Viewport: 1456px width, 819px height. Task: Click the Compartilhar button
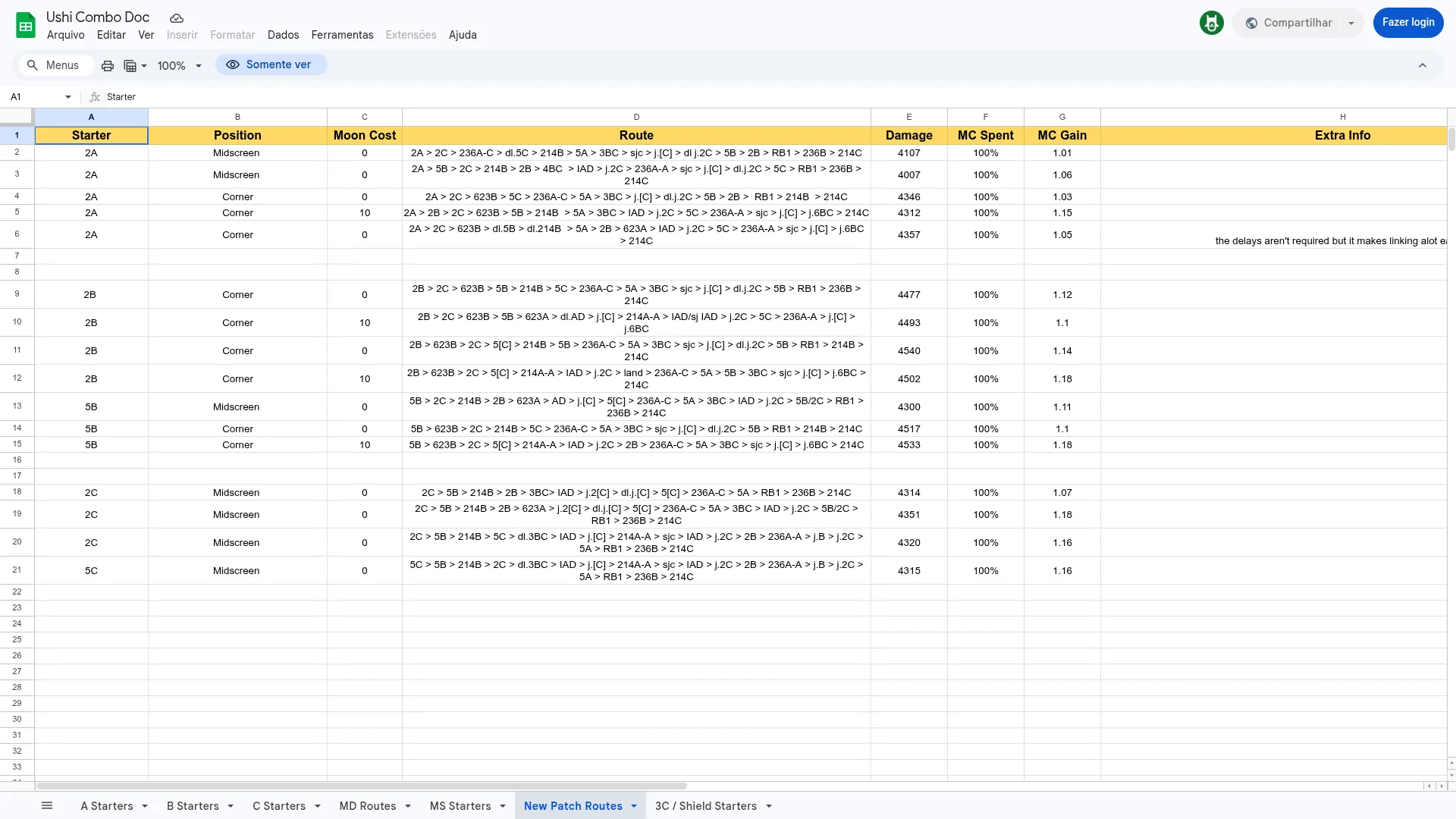click(x=1288, y=23)
